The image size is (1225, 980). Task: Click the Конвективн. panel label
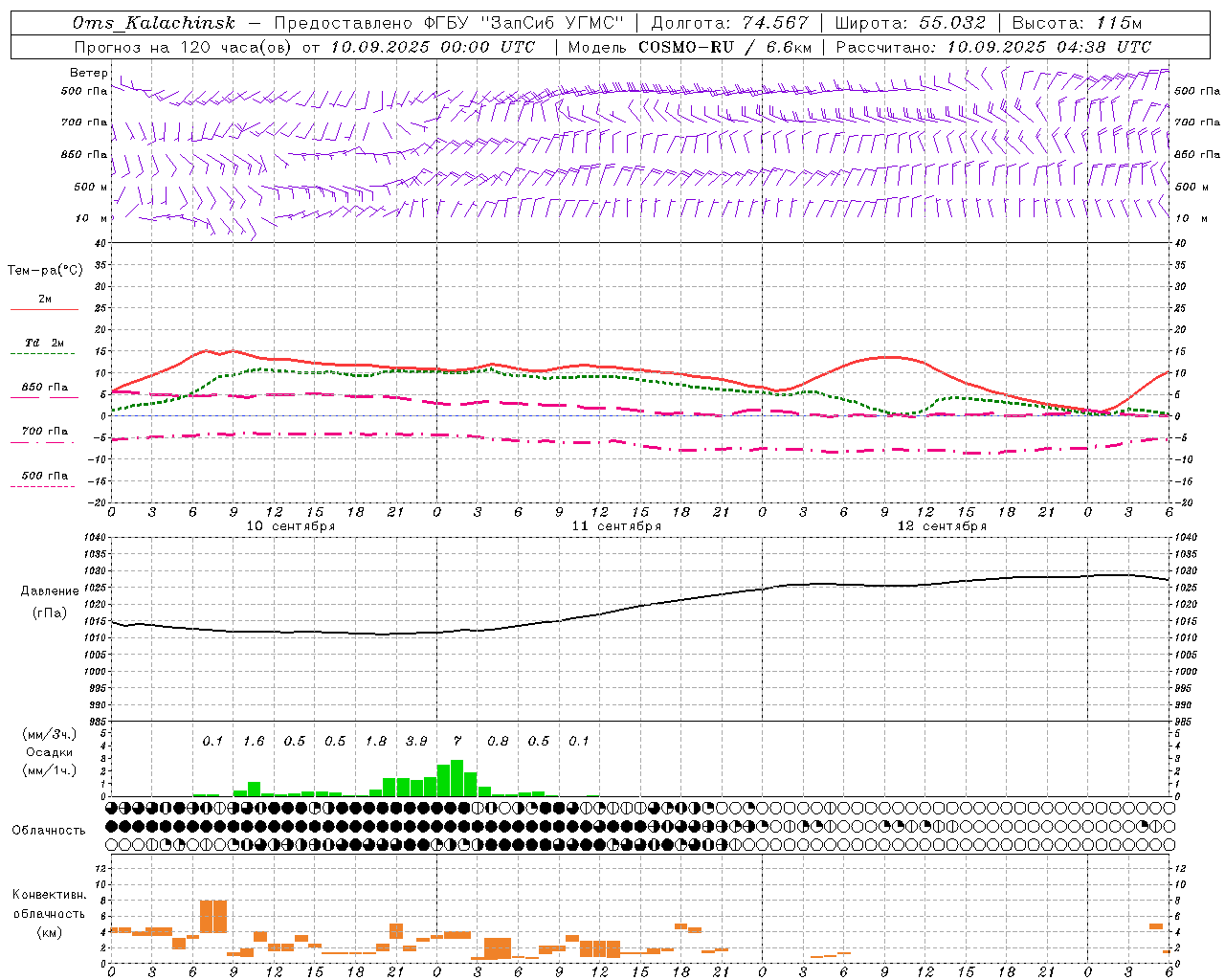pyautogui.click(x=50, y=895)
